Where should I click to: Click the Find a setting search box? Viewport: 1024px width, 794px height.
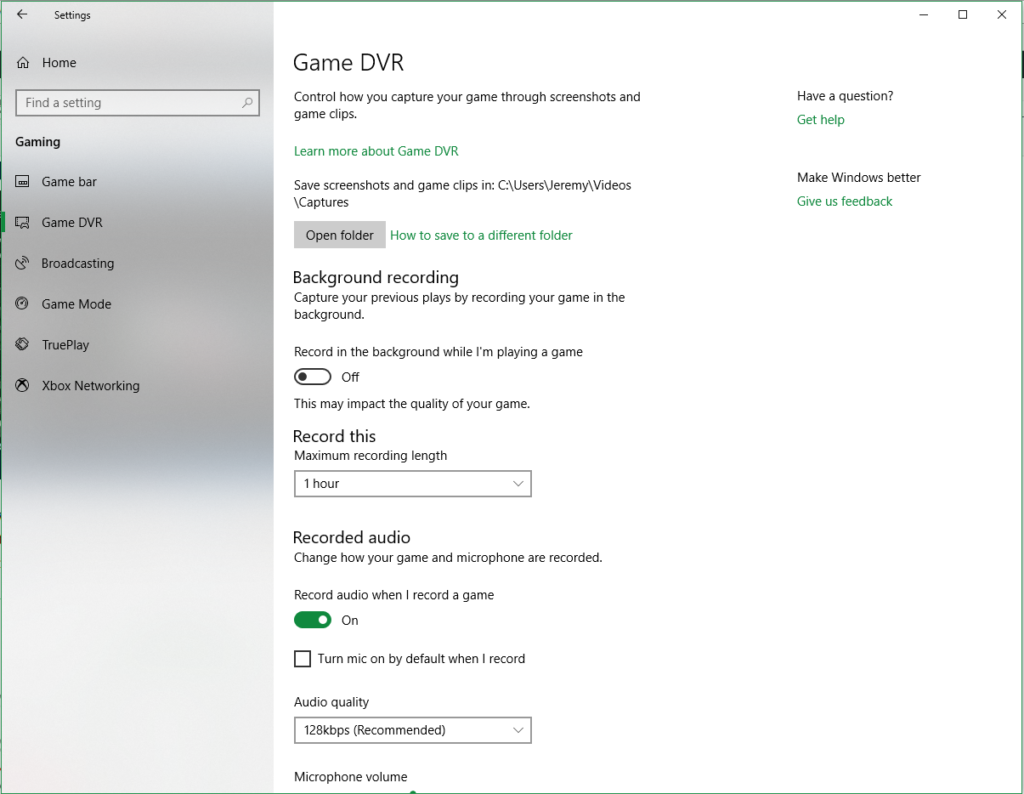(x=128, y=103)
